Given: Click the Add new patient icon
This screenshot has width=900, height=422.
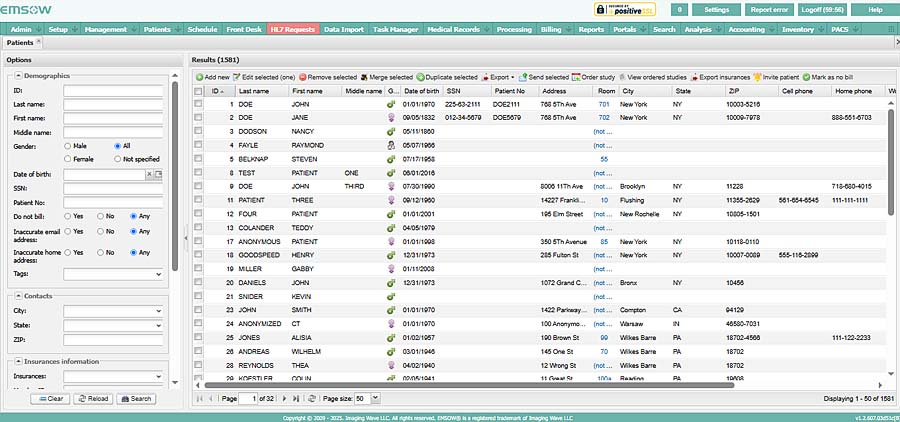Looking at the screenshot, I should point(199,77).
